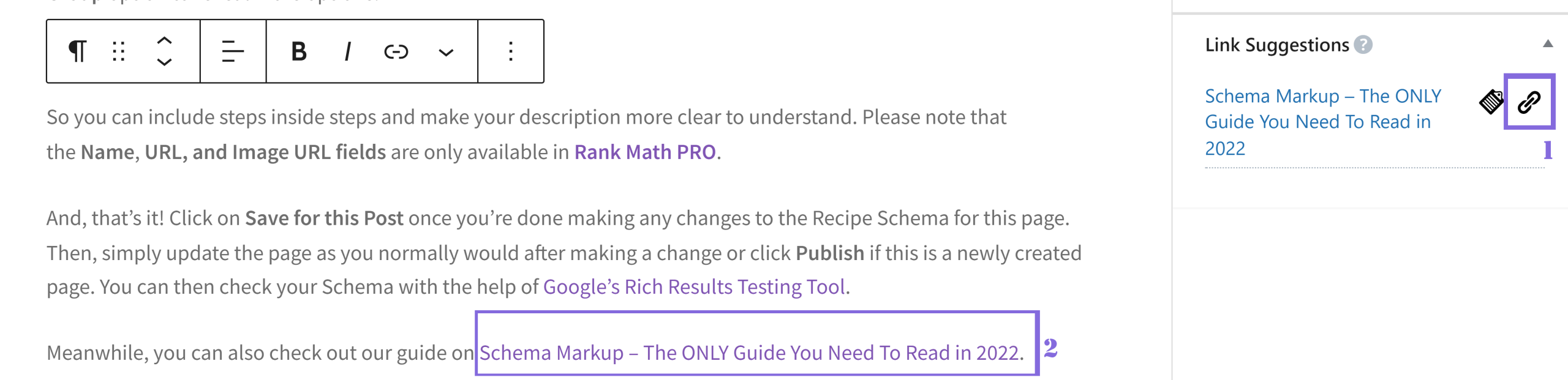Place cursor in the paragraph about Save for this Post

(367, 217)
